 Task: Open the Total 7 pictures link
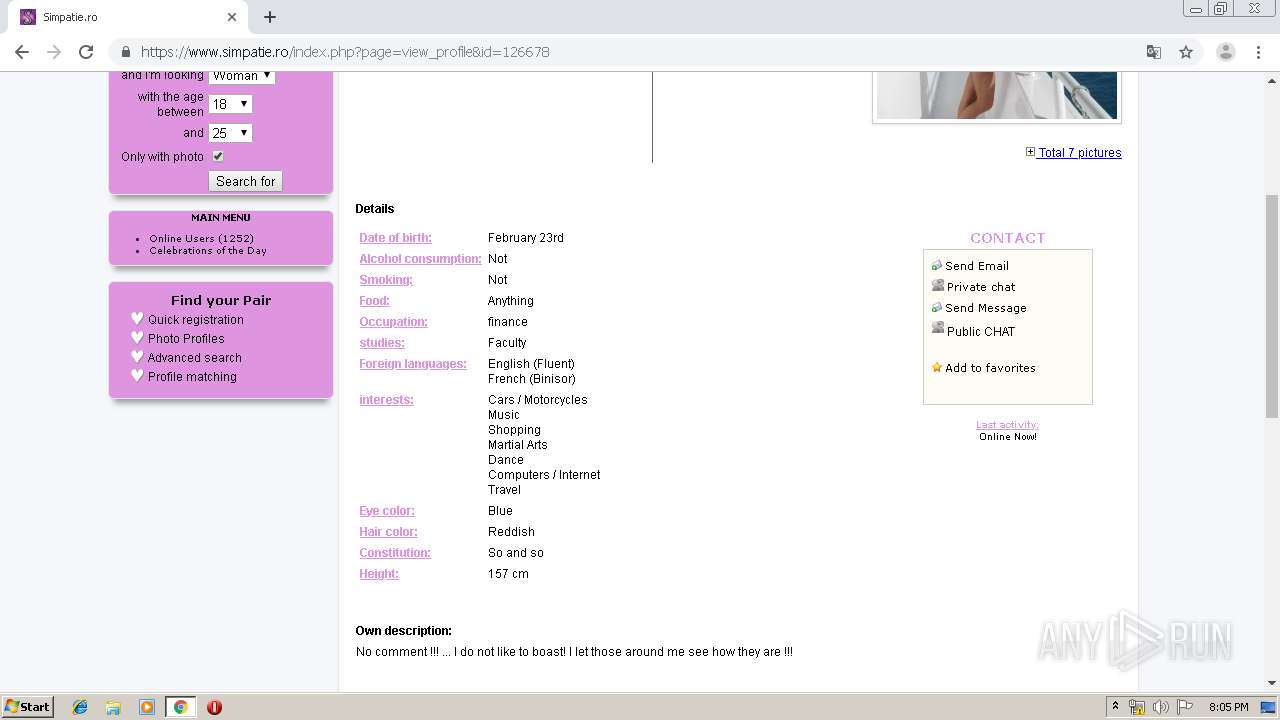[x=1080, y=152]
